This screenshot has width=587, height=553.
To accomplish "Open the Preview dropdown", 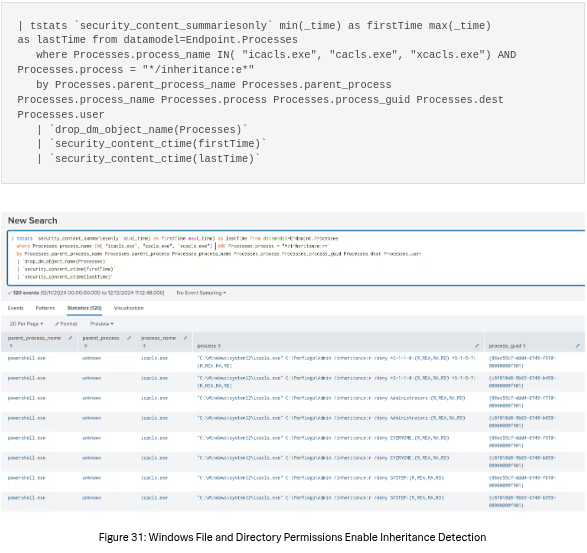I will point(101,323).
